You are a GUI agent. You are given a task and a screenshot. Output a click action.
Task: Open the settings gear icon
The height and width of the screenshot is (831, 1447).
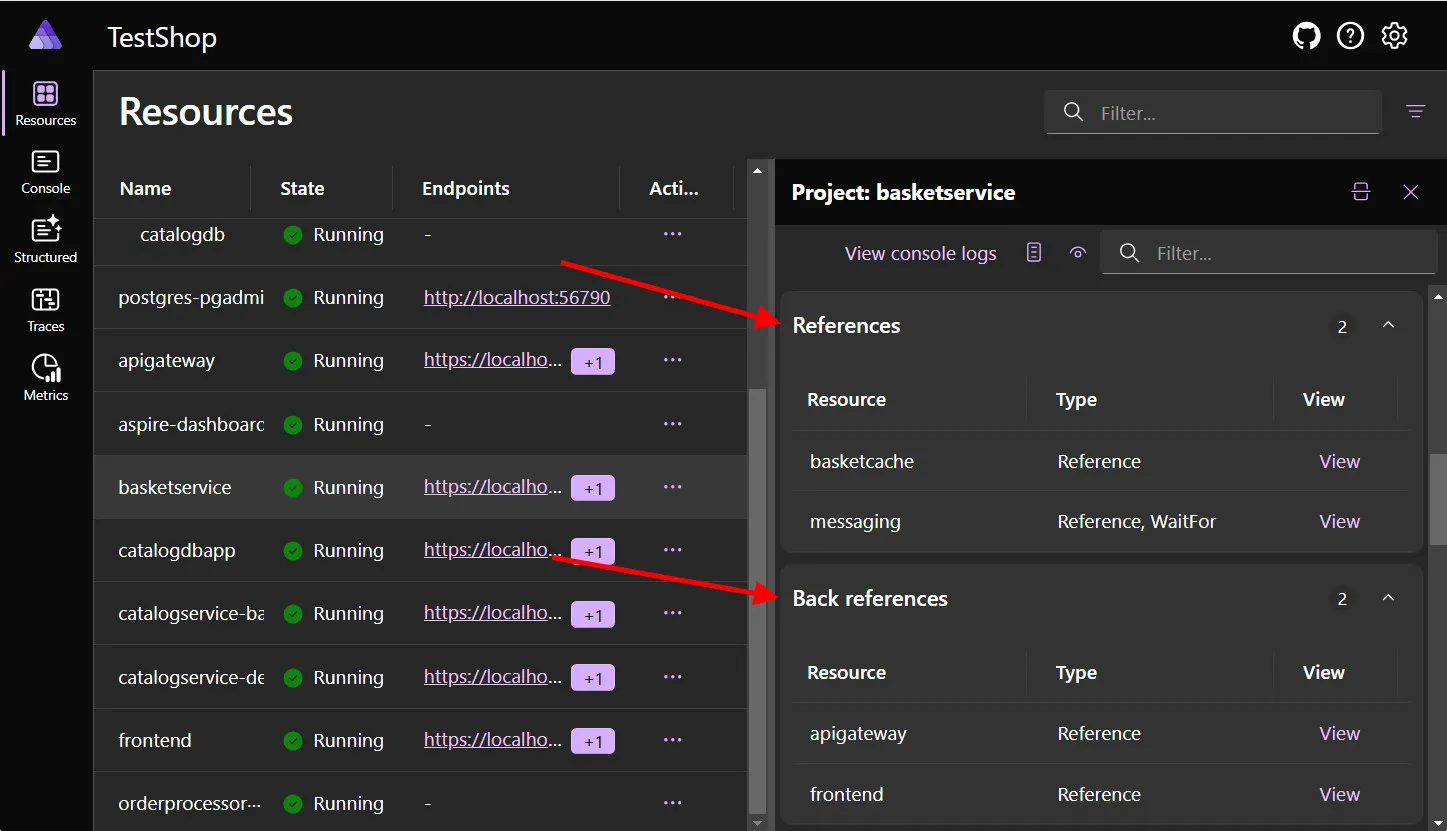pyautogui.click(x=1394, y=35)
